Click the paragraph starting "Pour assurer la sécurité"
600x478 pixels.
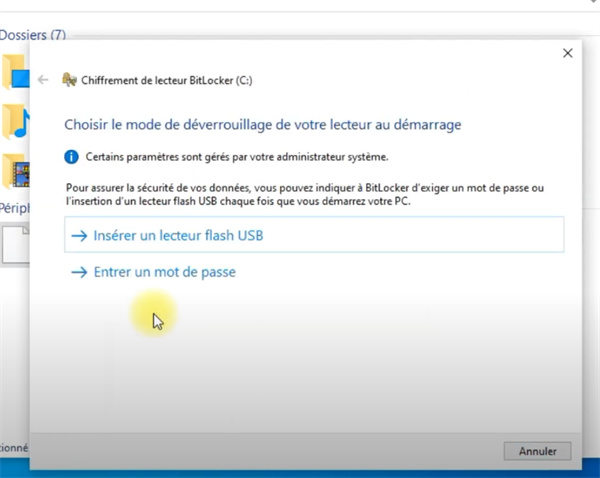(305, 194)
